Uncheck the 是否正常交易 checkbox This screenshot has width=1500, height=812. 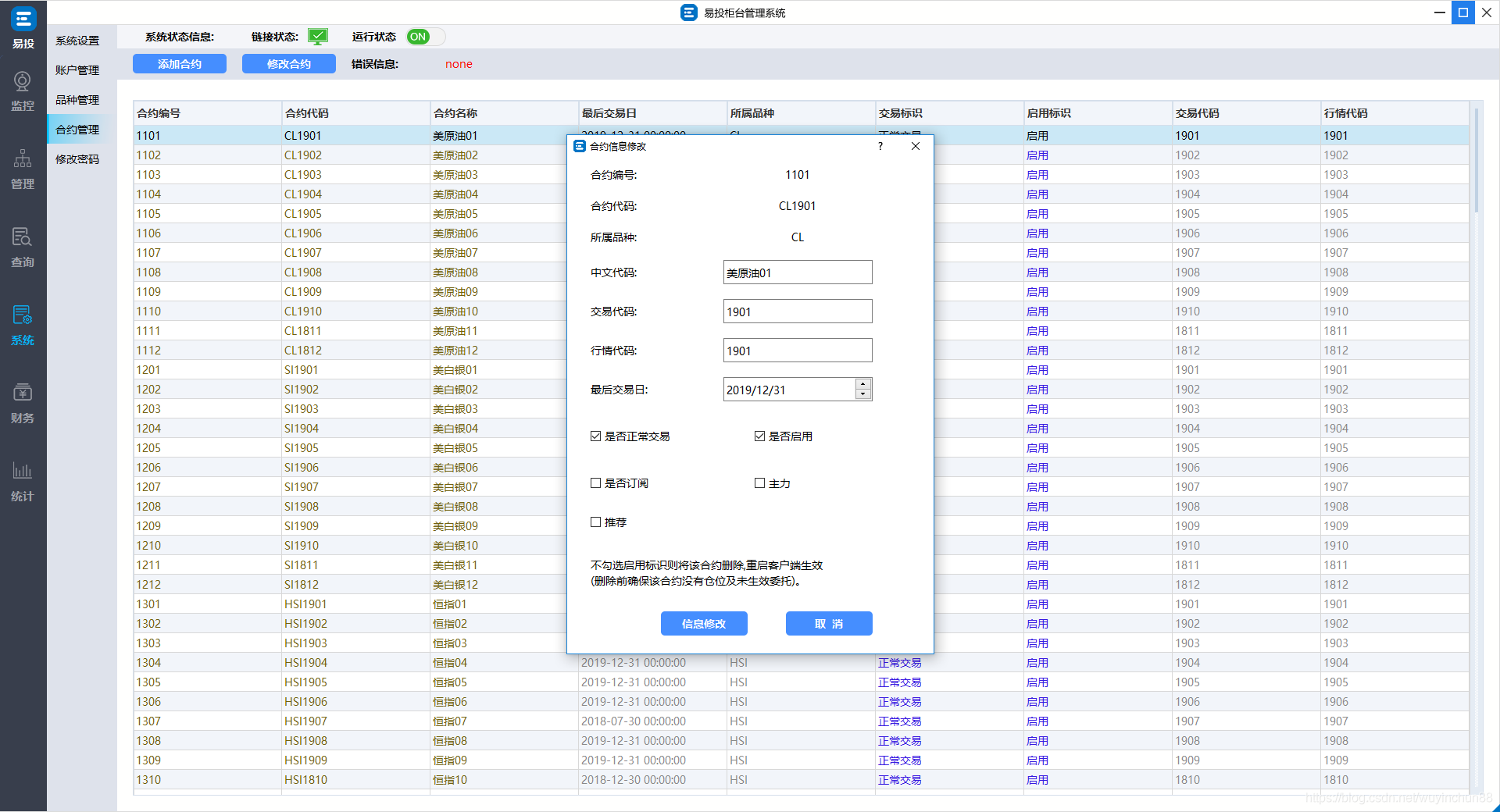tap(595, 436)
